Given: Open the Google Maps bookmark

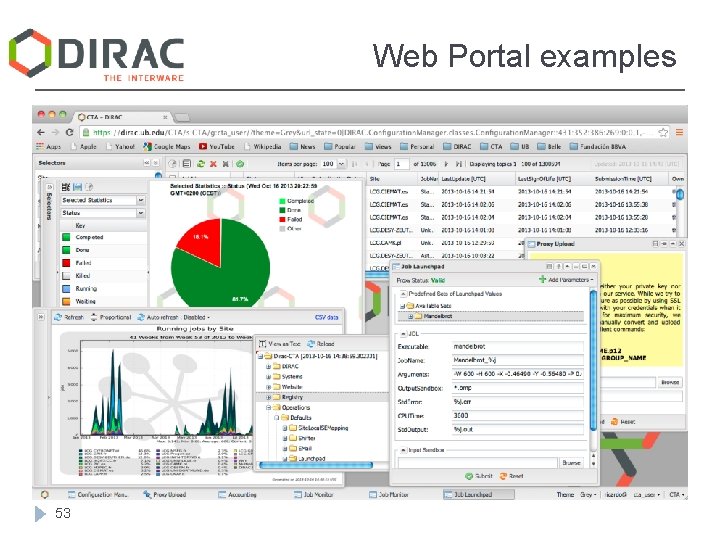Looking at the screenshot, I should pos(166,146).
